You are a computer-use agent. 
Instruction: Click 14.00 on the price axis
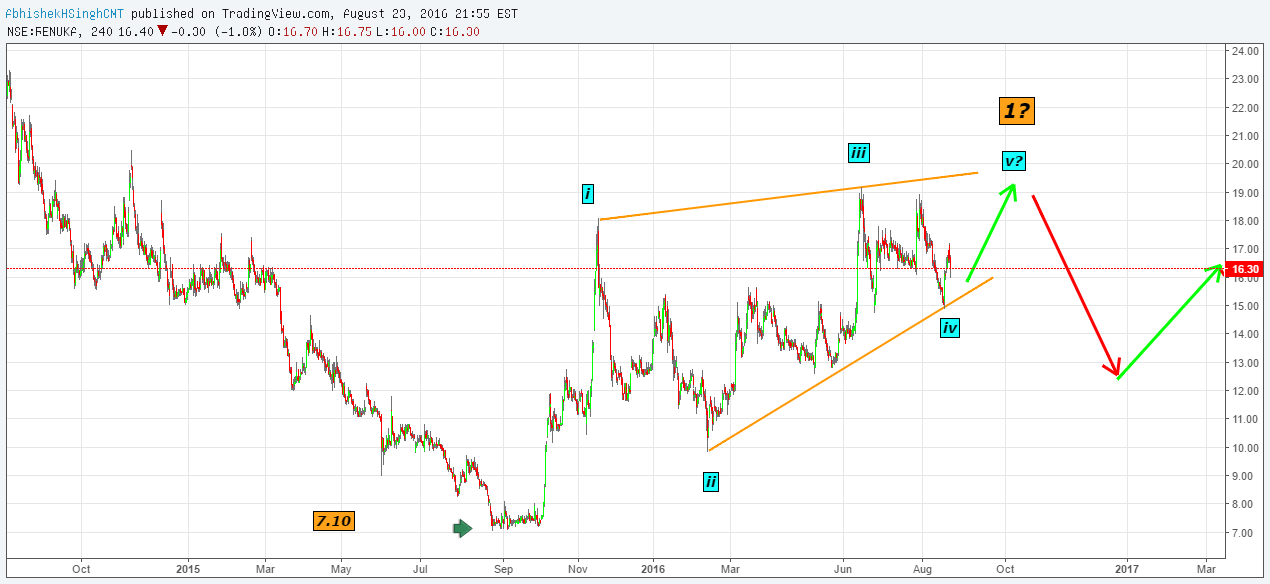pos(1245,335)
